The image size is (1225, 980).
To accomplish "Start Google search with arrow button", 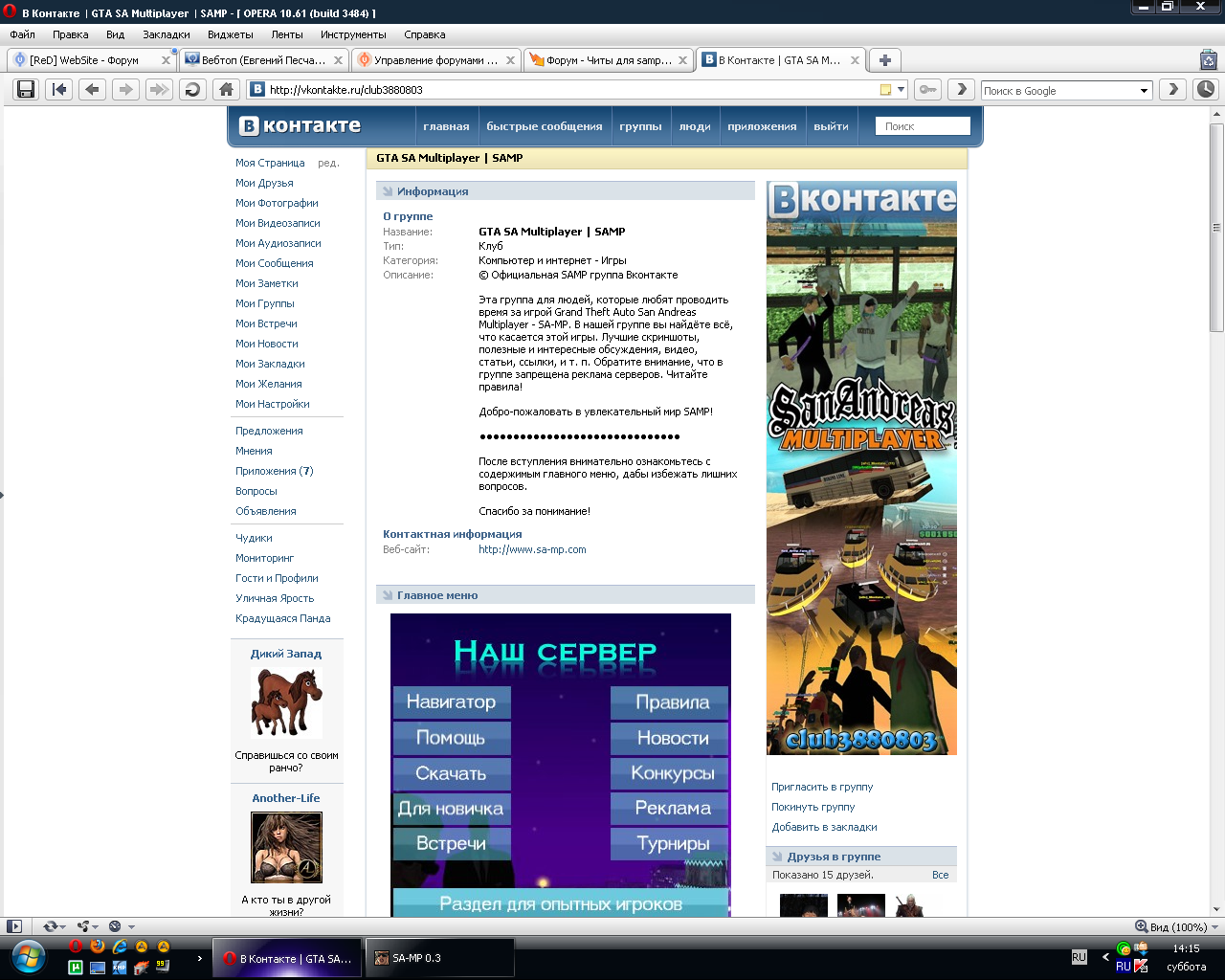I will pyautogui.click(x=1172, y=89).
